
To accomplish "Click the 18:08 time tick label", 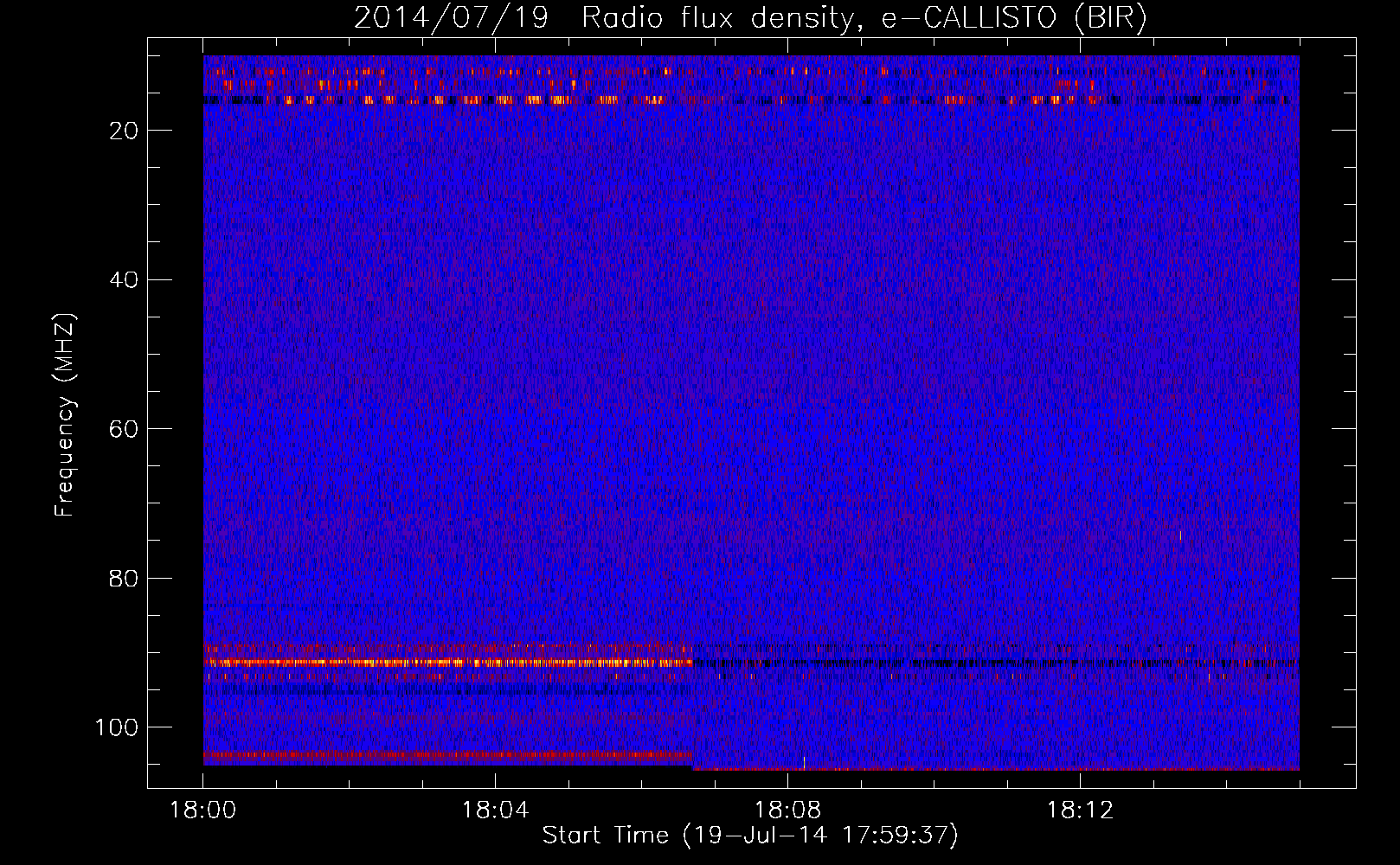I will click(787, 811).
